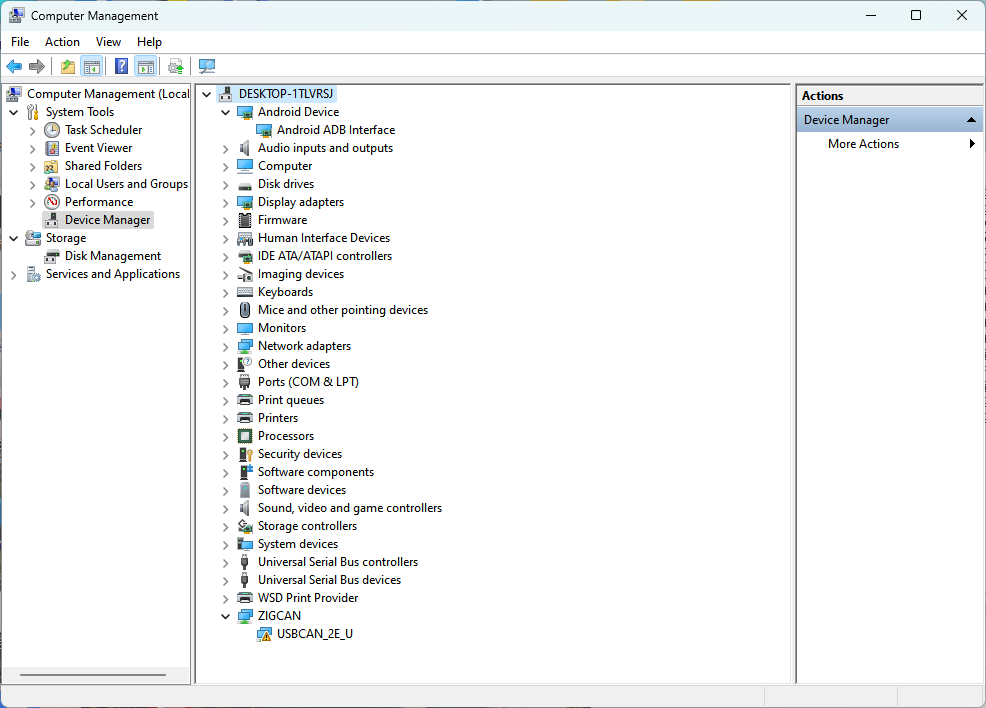Click the Forward arrow toolbar icon
Viewport: 986px width, 708px height.
pyautogui.click(x=37, y=66)
